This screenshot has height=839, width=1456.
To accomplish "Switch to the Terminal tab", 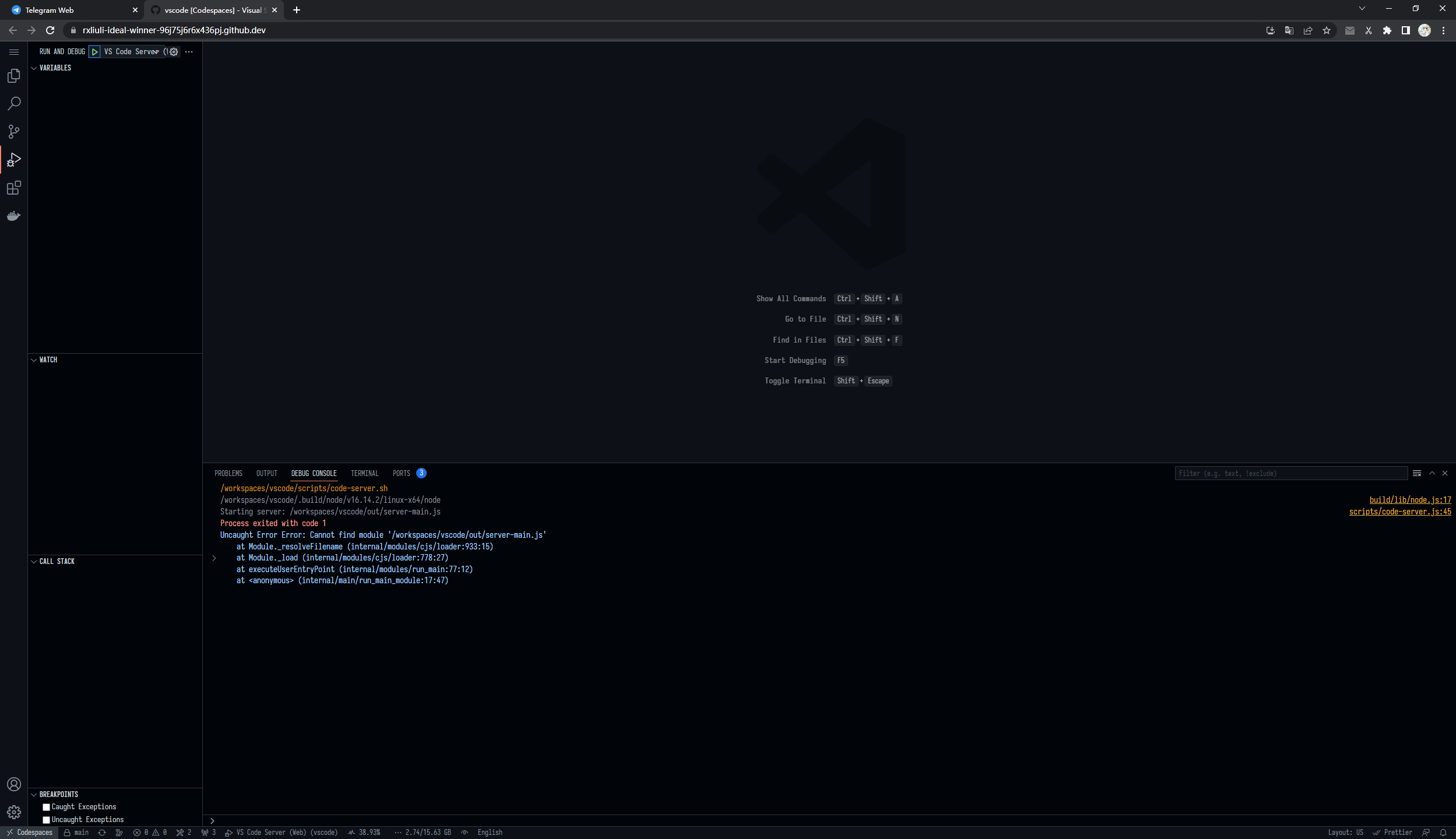I will 364,473.
